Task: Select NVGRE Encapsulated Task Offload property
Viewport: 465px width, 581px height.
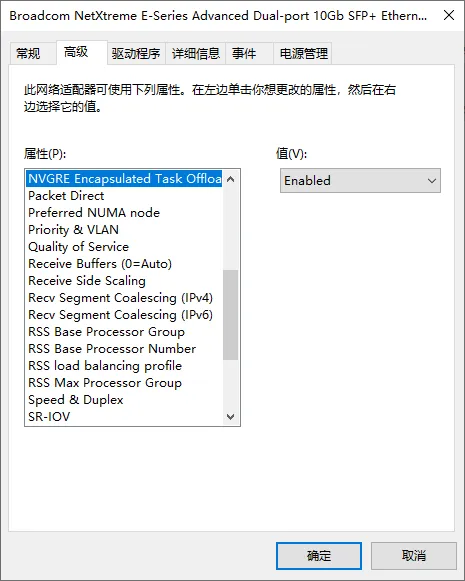Action: click(124, 179)
